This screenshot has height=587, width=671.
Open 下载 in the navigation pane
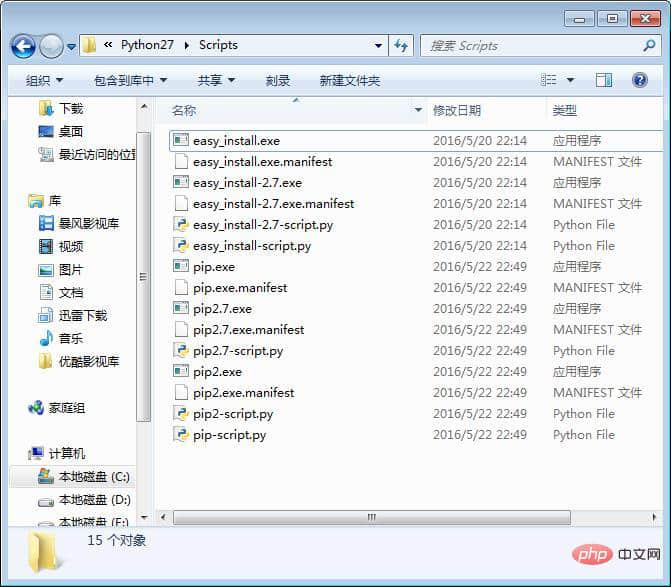click(x=61, y=109)
